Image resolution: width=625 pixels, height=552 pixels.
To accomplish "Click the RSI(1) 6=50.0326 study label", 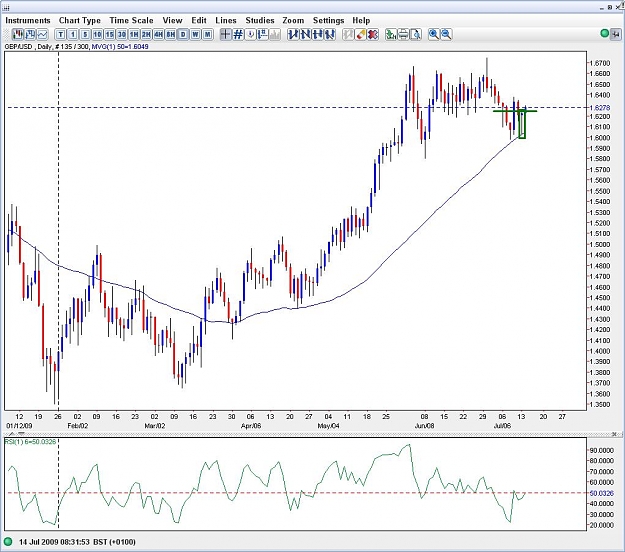I will (30, 442).
